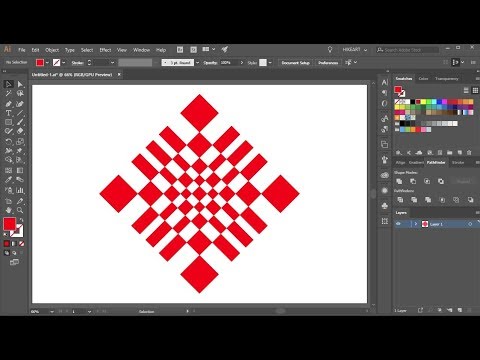Screen dimensions: 480x360
Task: Close the Untitled-1 document tab
Action: (x=119, y=75)
